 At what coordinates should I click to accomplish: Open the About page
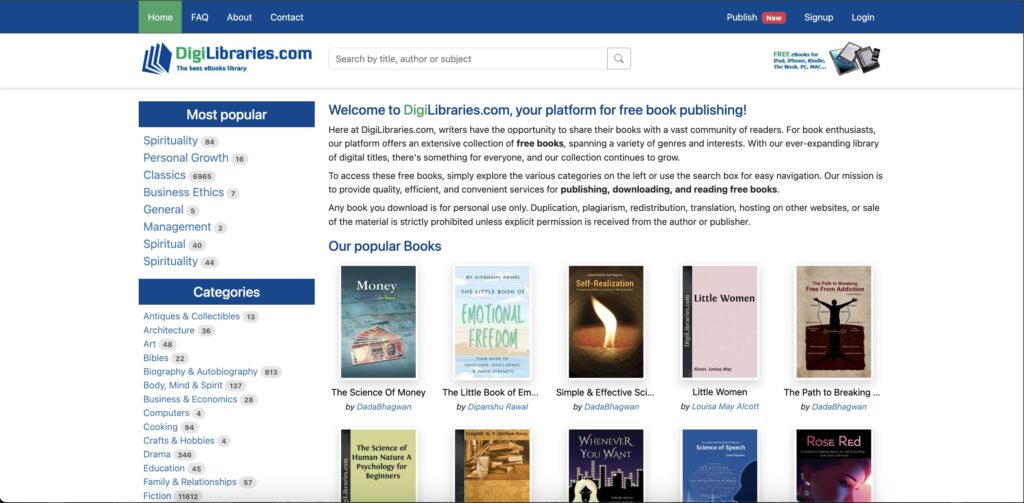239,17
